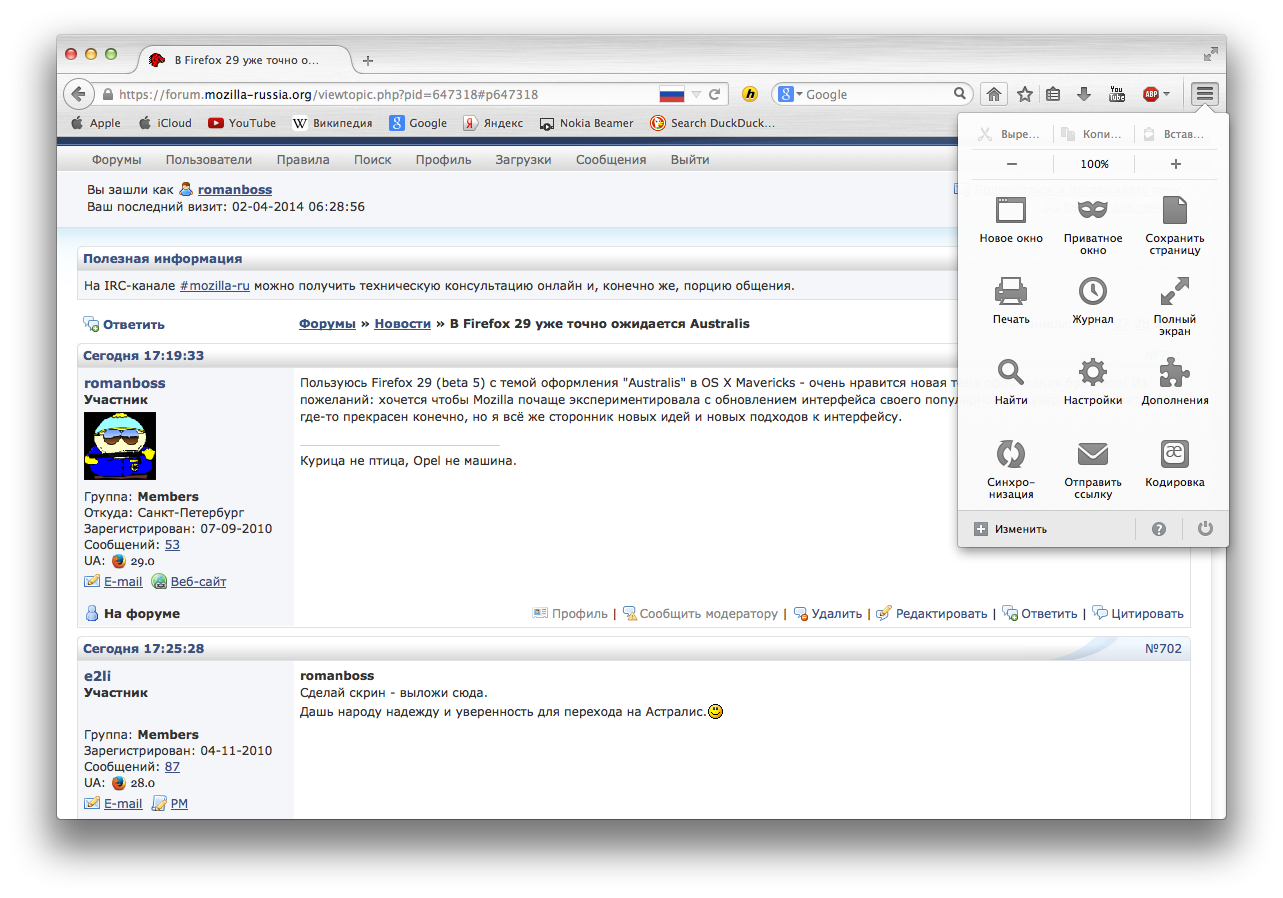This screenshot has height=898, width=1283.
Task: Reset zoom via 100% label
Action: (x=1095, y=164)
